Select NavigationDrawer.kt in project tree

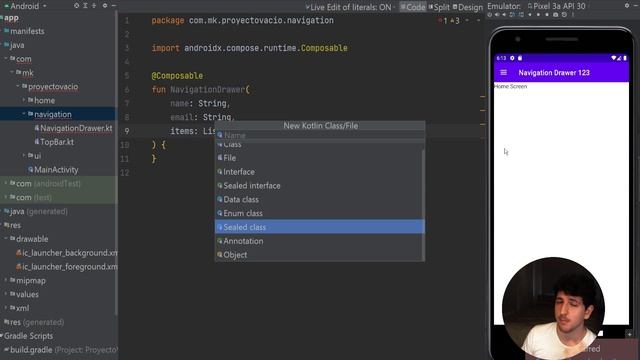tap(73, 128)
